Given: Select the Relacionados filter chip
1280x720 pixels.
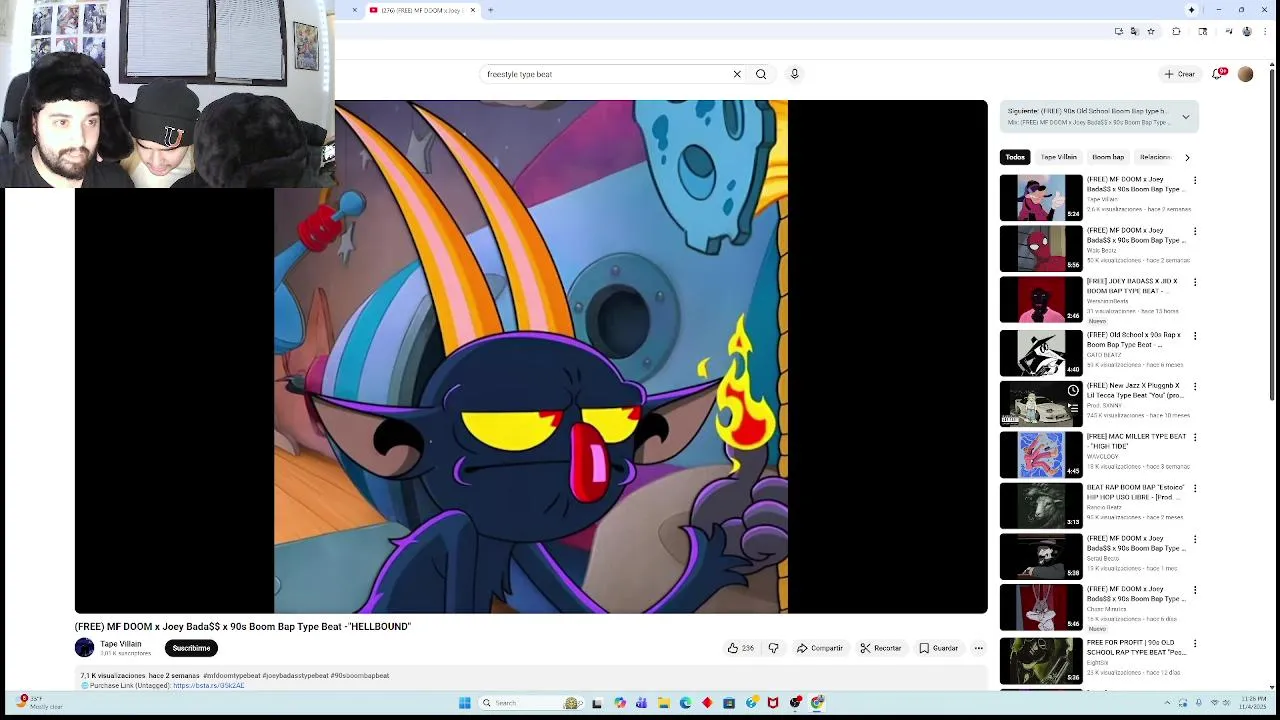Looking at the screenshot, I should [x=1155, y=157].
